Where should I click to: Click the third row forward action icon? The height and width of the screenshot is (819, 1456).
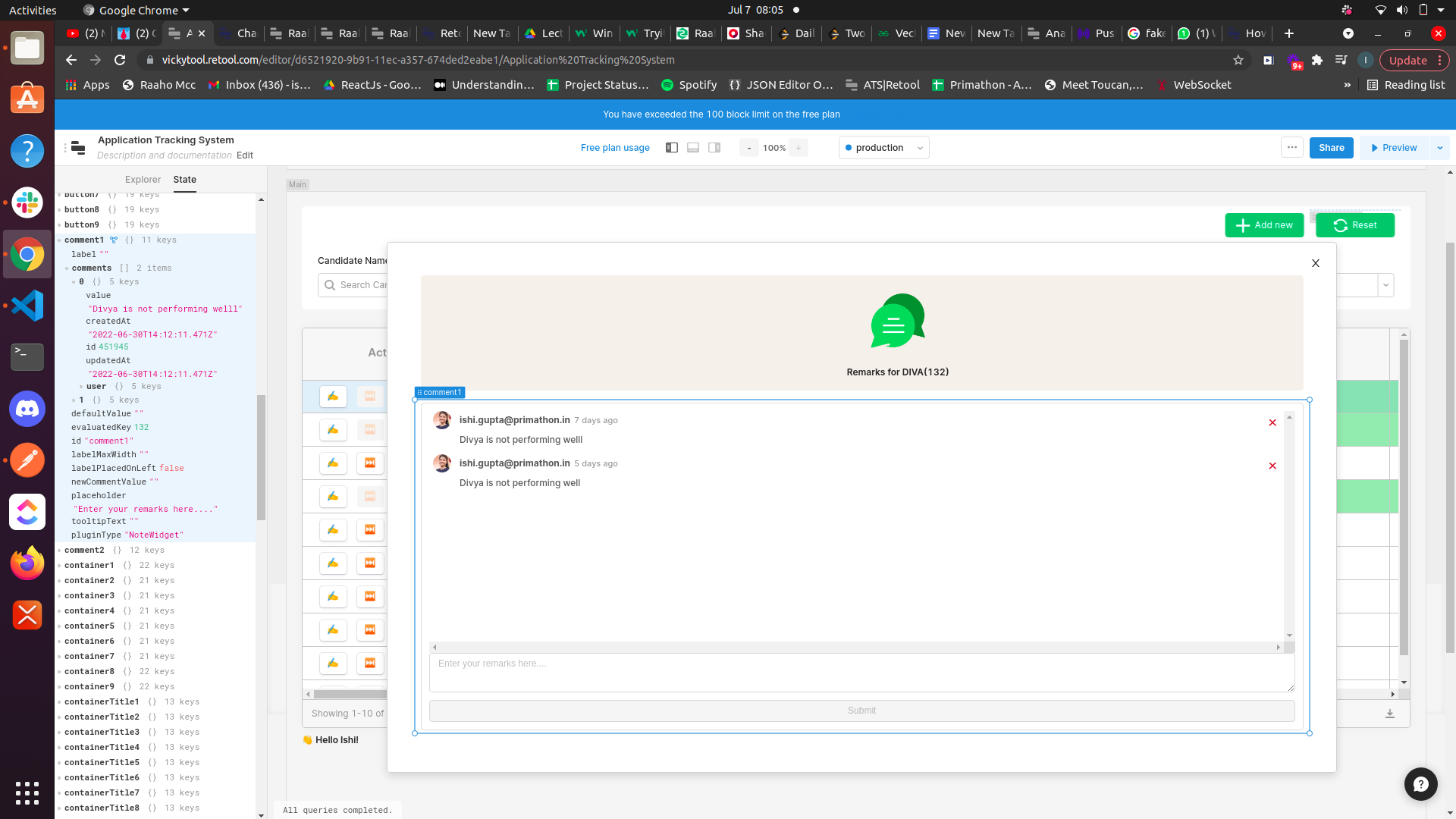click(x=370, y=463)
